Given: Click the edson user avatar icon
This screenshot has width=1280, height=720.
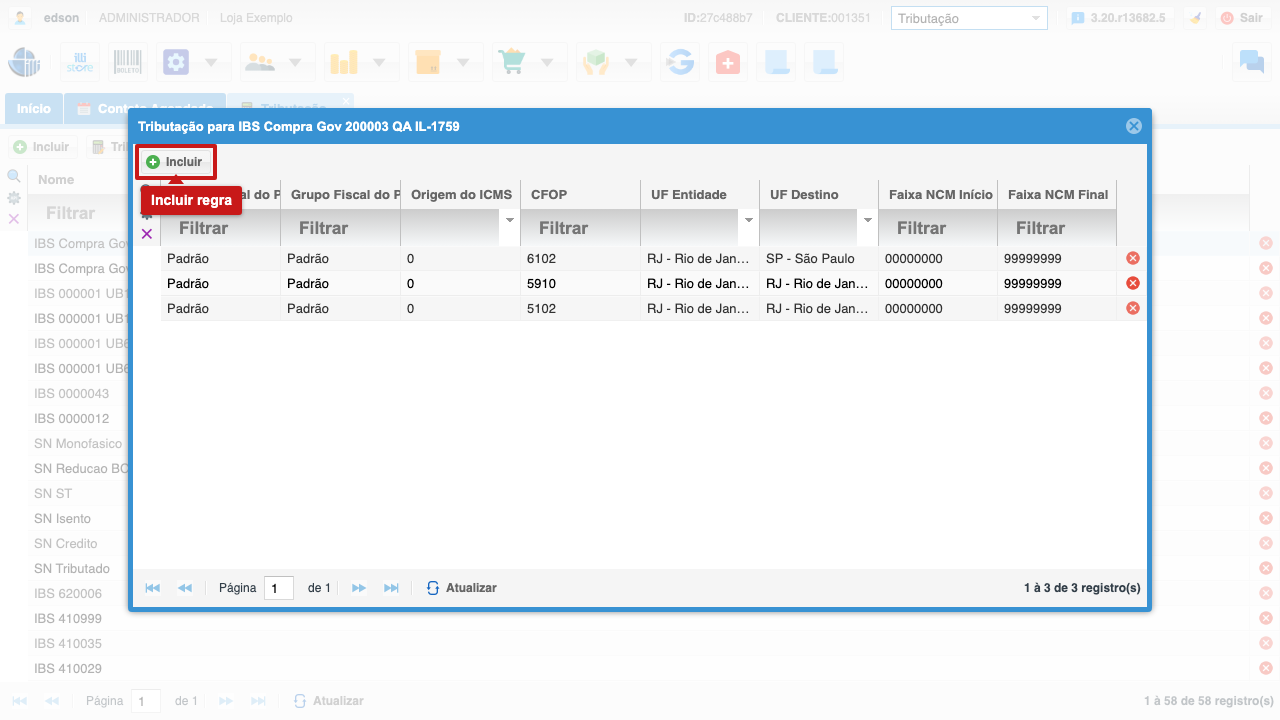Looking at the screenshot, I should point(21,18).
